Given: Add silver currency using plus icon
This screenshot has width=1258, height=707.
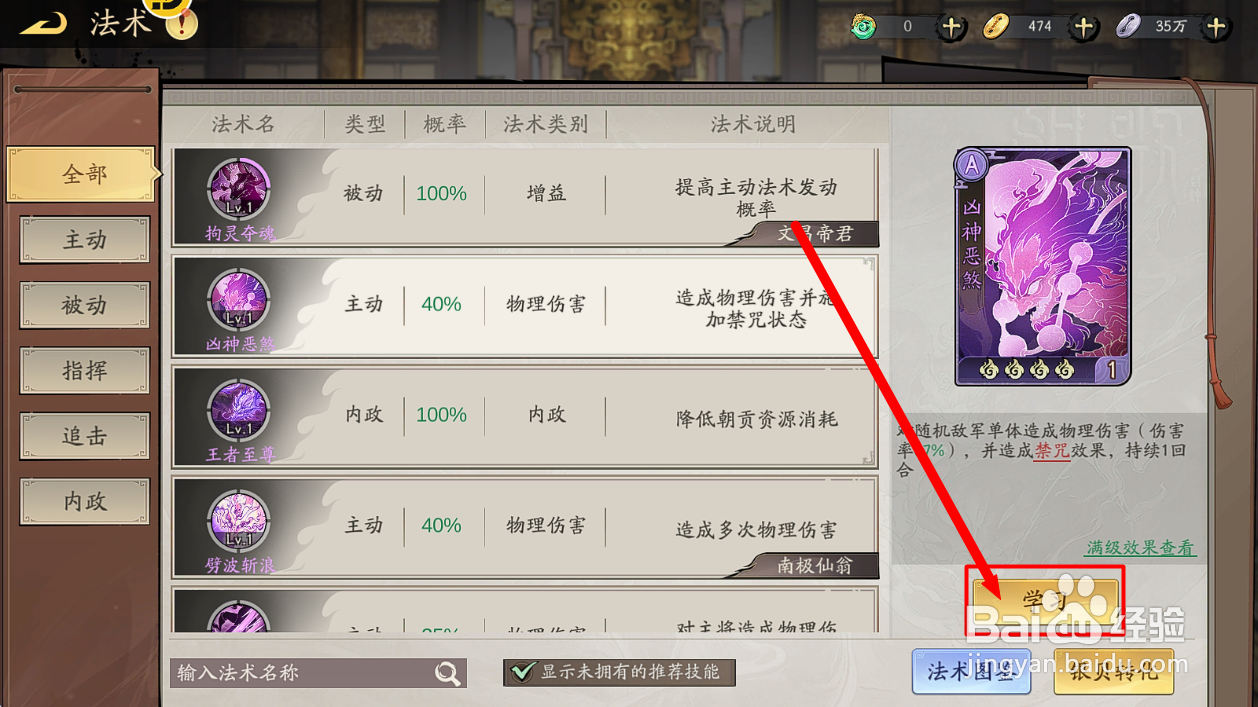Looking at the screenshot, I should pos(1216,27).
